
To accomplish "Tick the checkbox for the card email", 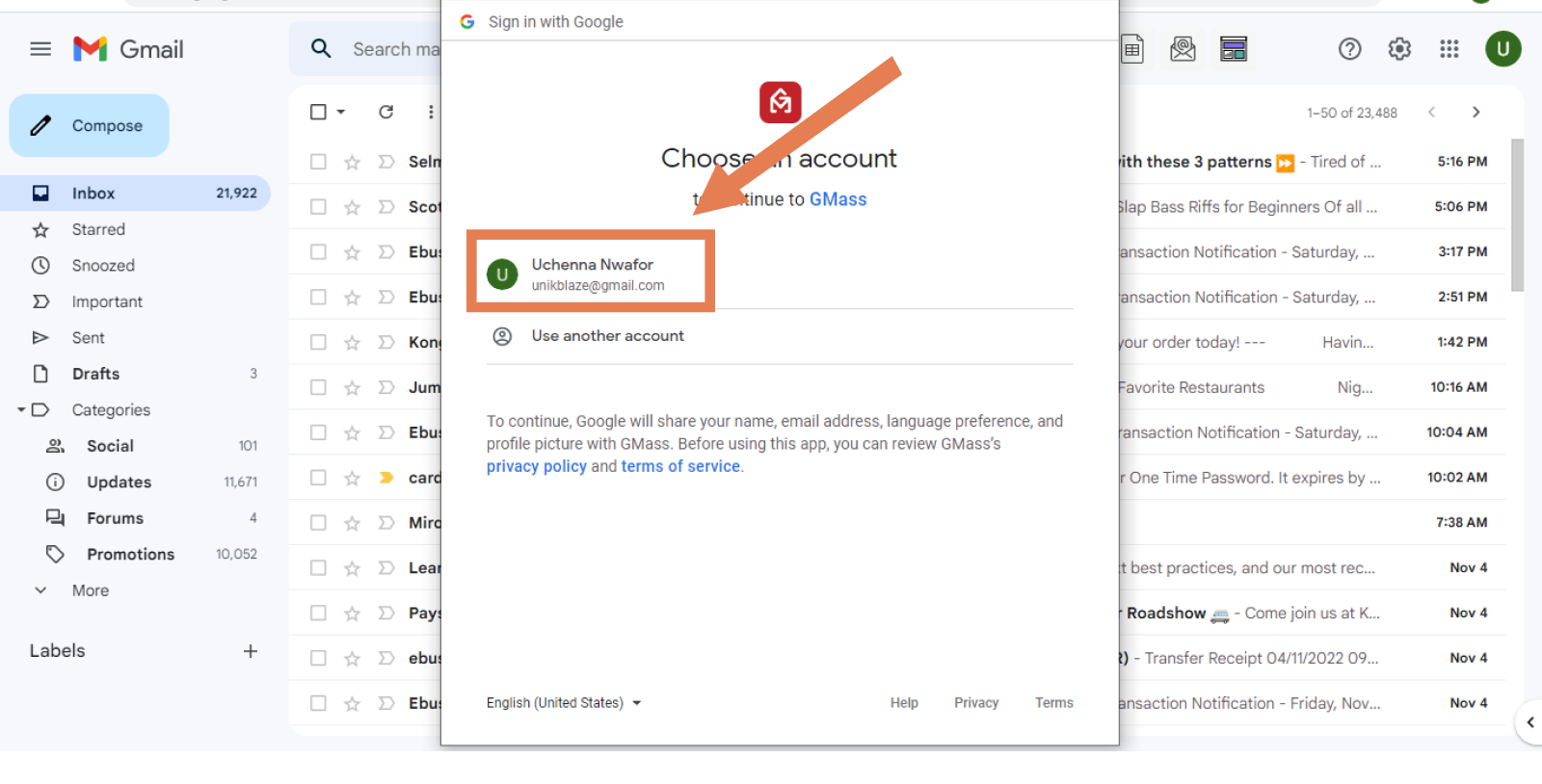I will [x=318, y=478].
